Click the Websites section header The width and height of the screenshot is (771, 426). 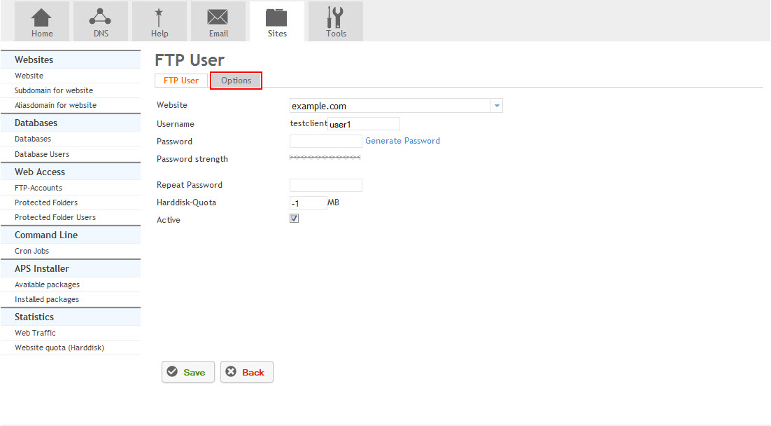click(x=71, y=60)
